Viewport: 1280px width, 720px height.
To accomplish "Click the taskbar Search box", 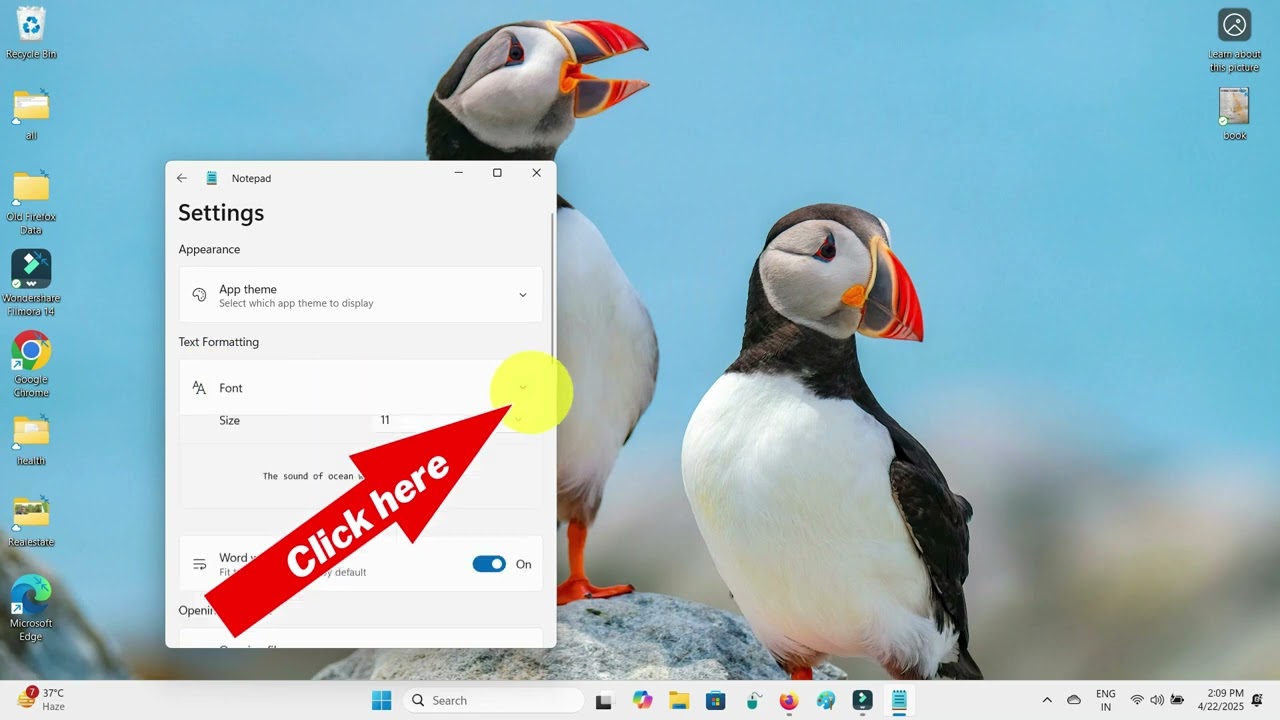I will [493, 700].
